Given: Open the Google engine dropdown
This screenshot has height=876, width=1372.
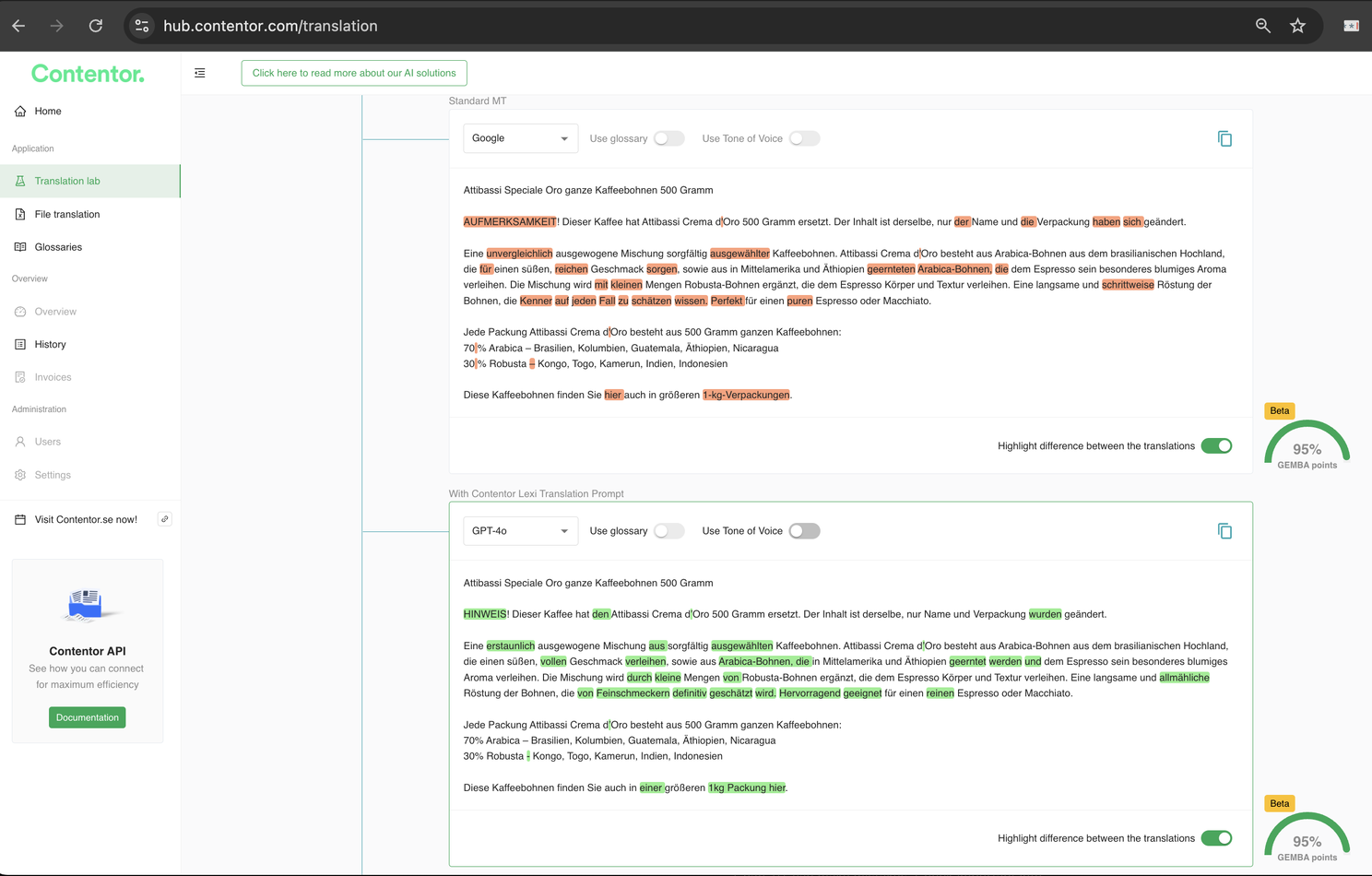Looking at the screenshot, I should (x=520, y=138).
